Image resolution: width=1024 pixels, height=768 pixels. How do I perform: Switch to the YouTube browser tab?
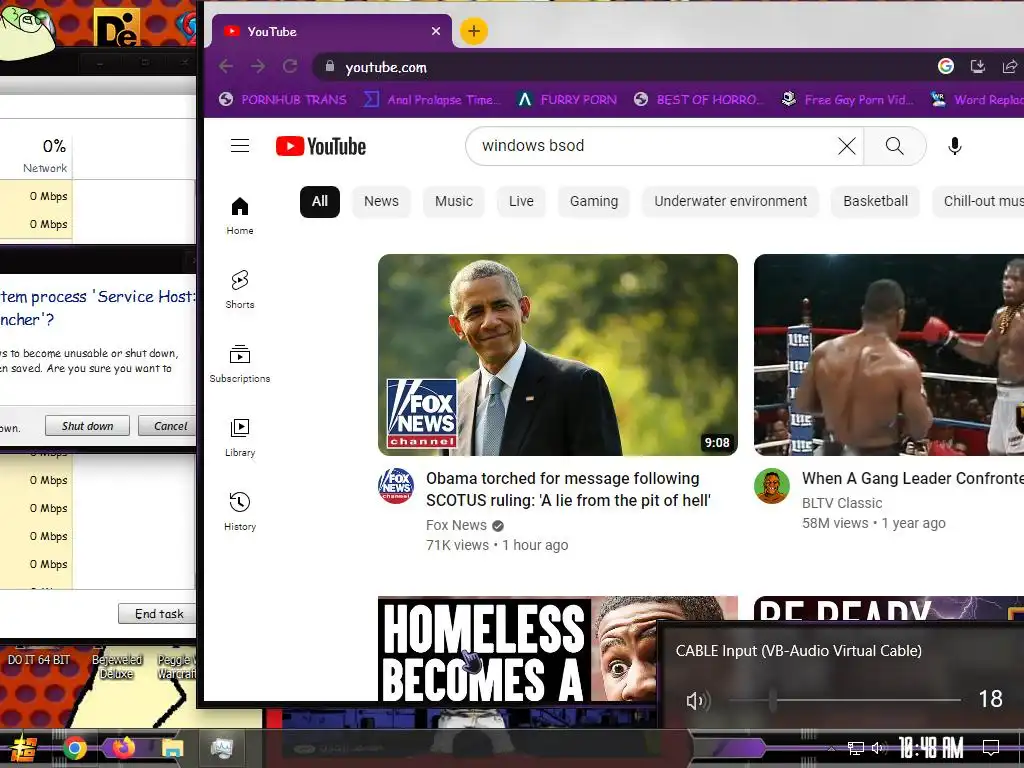coord(330,31)
